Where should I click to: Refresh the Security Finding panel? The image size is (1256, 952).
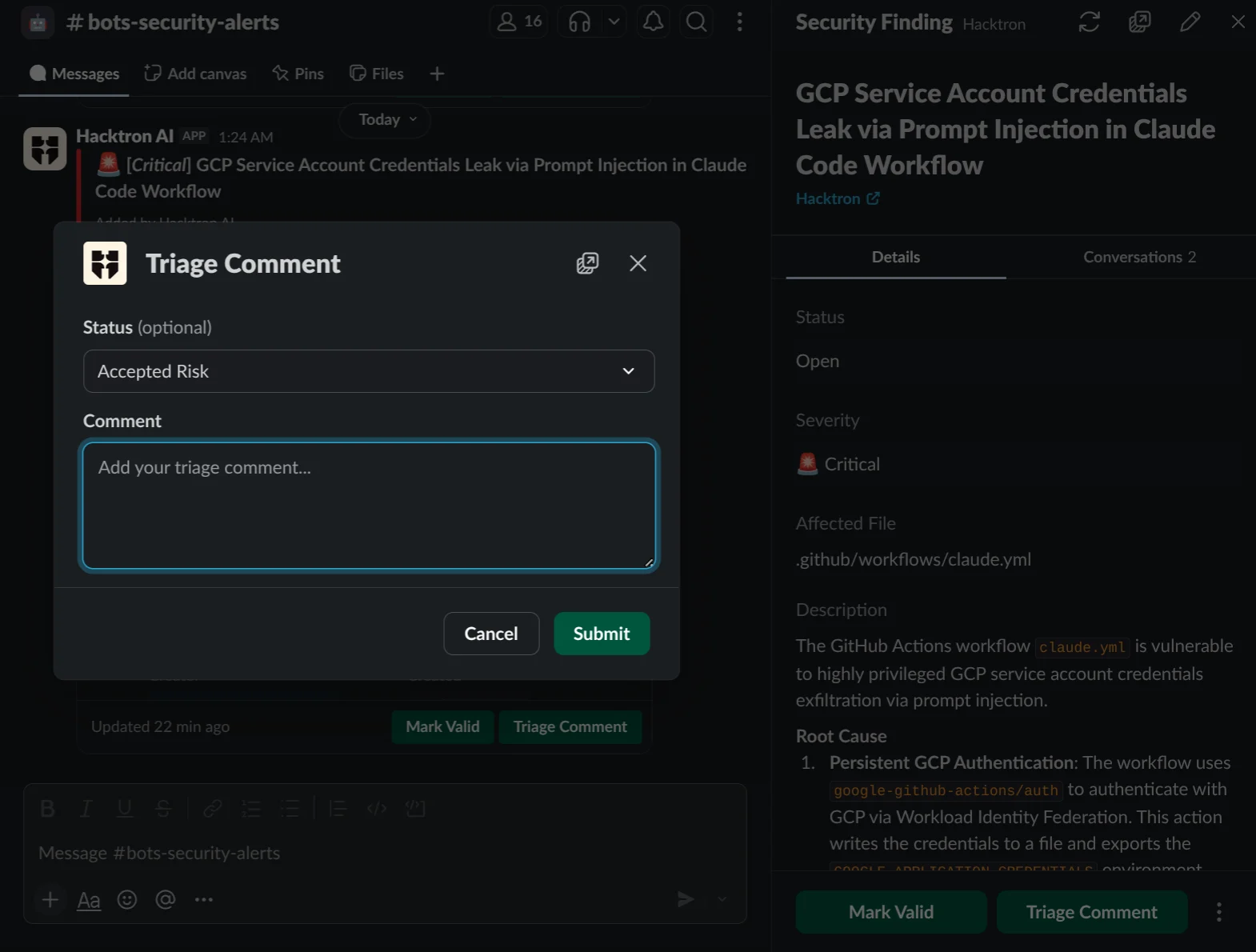(x=1089, y=22)
